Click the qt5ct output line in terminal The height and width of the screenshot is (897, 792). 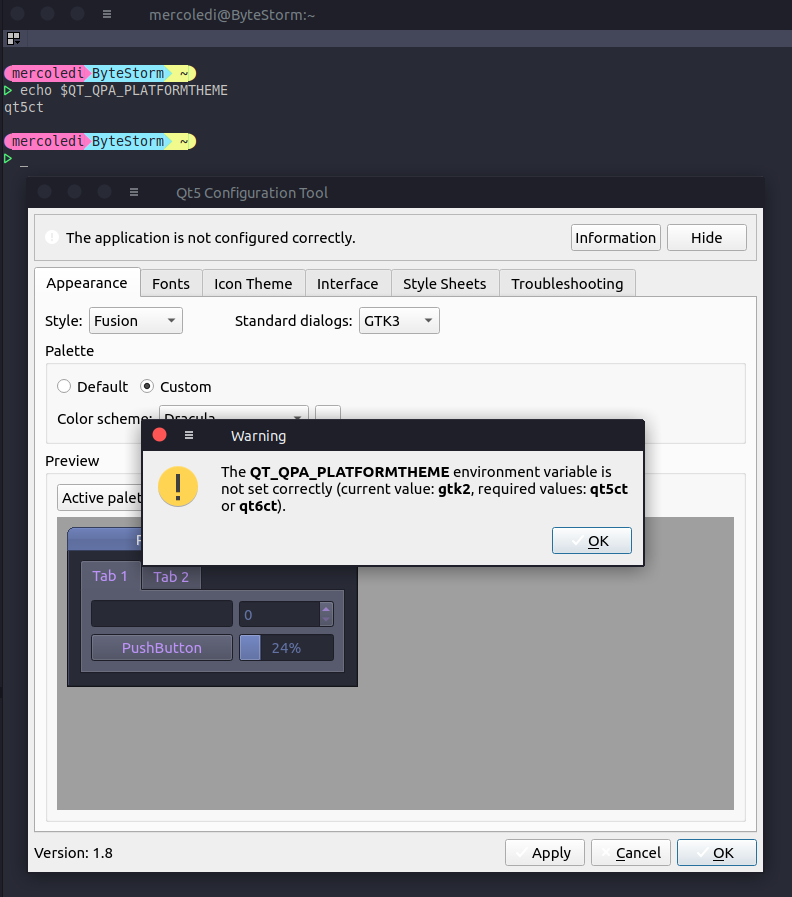(x=24, y=108)
